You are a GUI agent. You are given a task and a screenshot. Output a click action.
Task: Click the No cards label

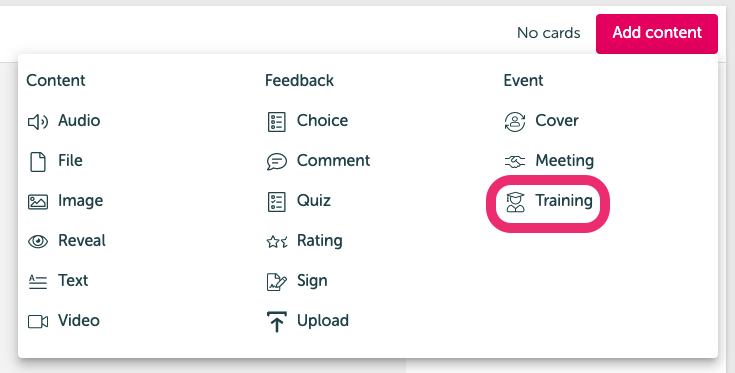[x=548, y=33]
